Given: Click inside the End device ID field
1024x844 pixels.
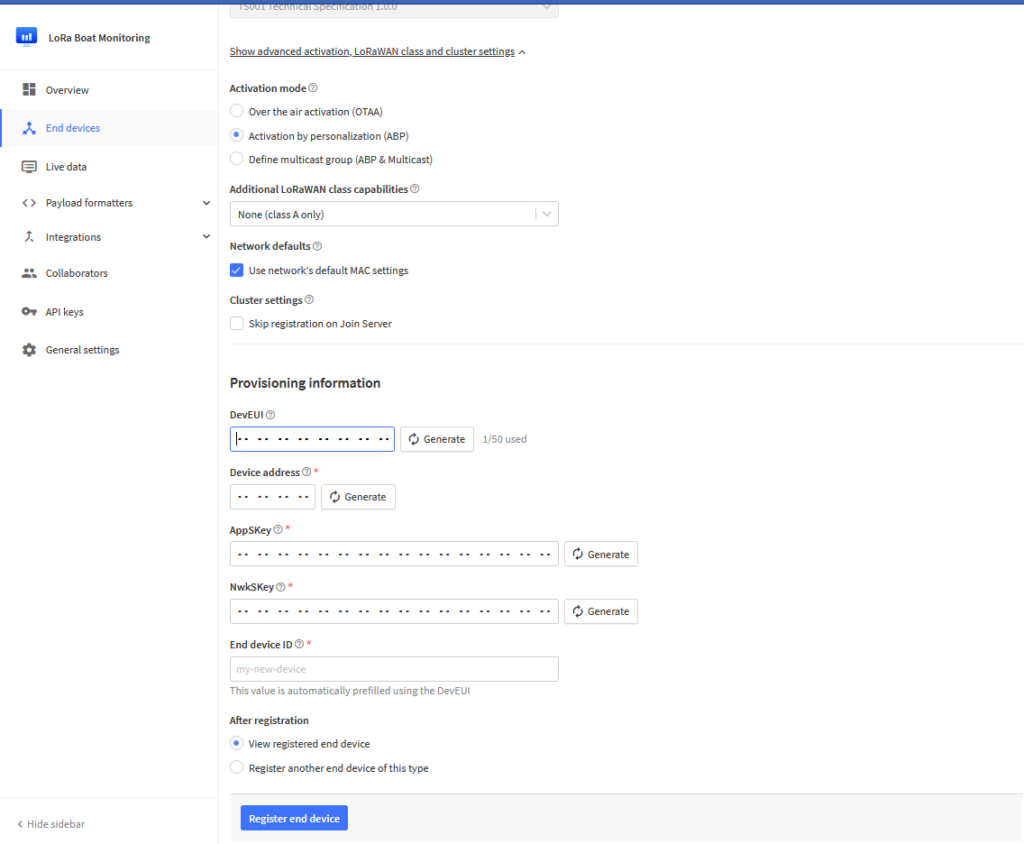Looking at the screenshot, I should (393, 669).
